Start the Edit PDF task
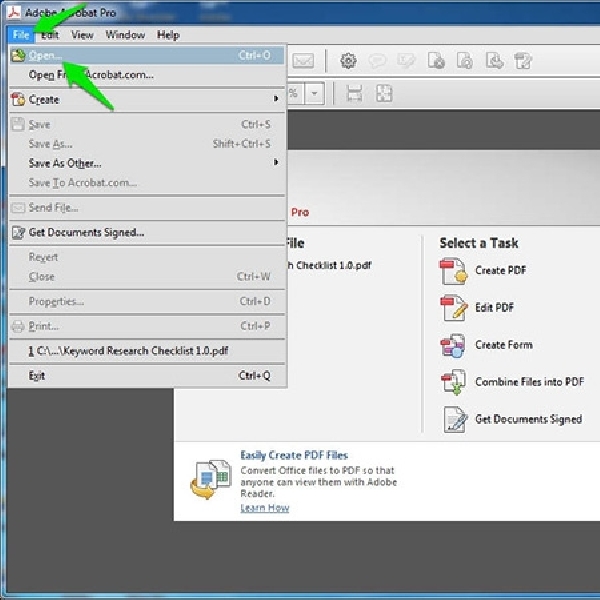This screenshot has height=600, width=600. point(477,308)
